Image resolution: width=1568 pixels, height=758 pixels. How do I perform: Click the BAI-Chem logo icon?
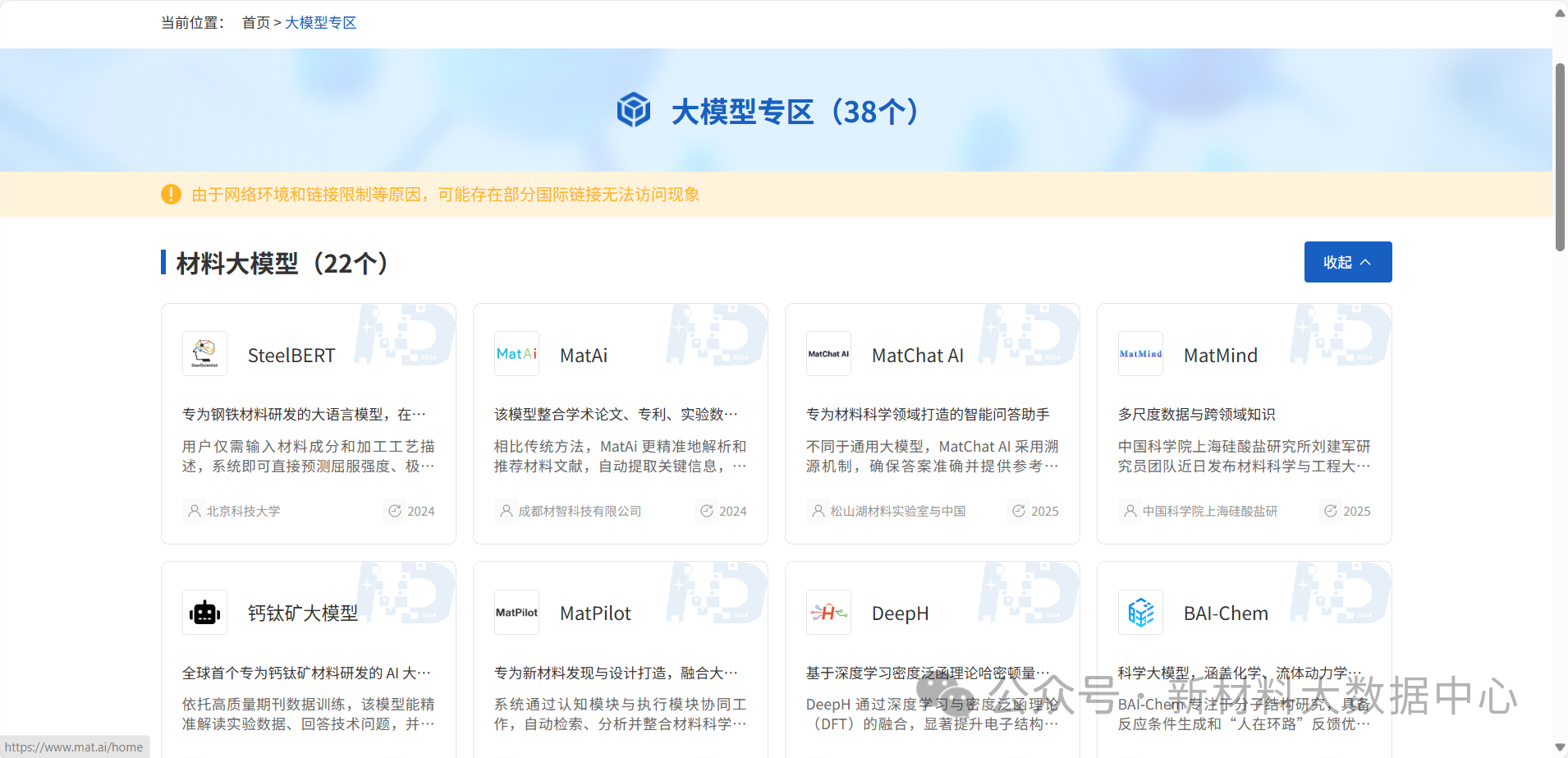(1140, 613)
